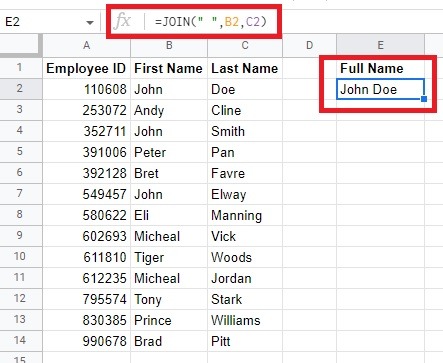Click cell with ID 392128
443x363 pixels.
pos(87,173)
